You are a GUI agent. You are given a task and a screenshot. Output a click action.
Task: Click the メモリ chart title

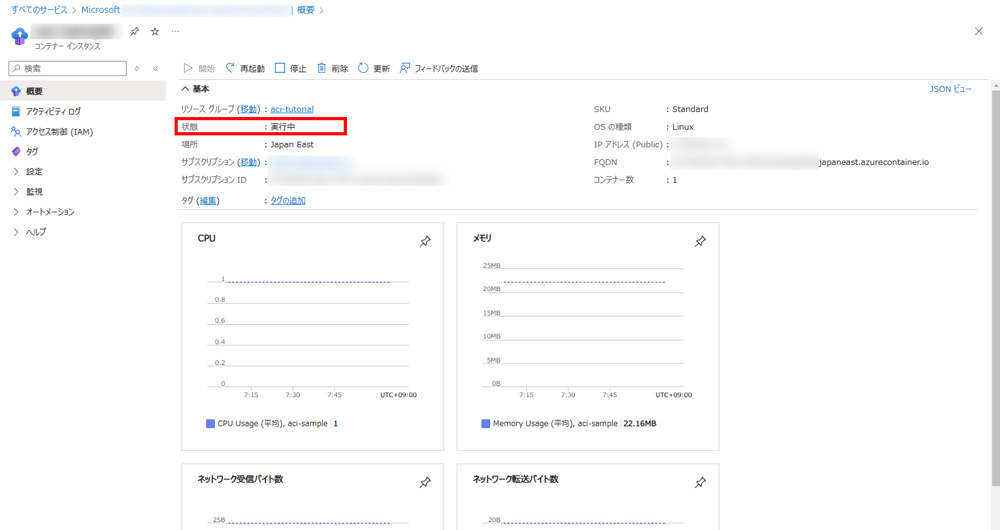pyautogui.click(x=482, y=238)
